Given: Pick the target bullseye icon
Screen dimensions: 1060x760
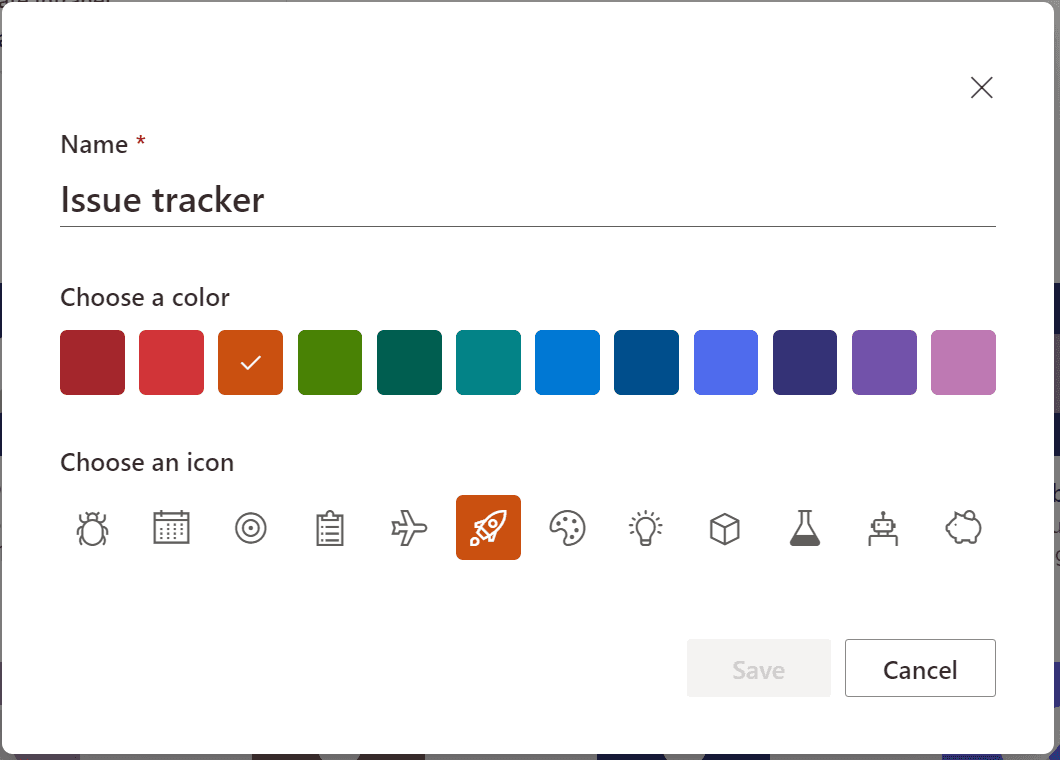Looking at the screenshot, I should click(x=251, y=527).
